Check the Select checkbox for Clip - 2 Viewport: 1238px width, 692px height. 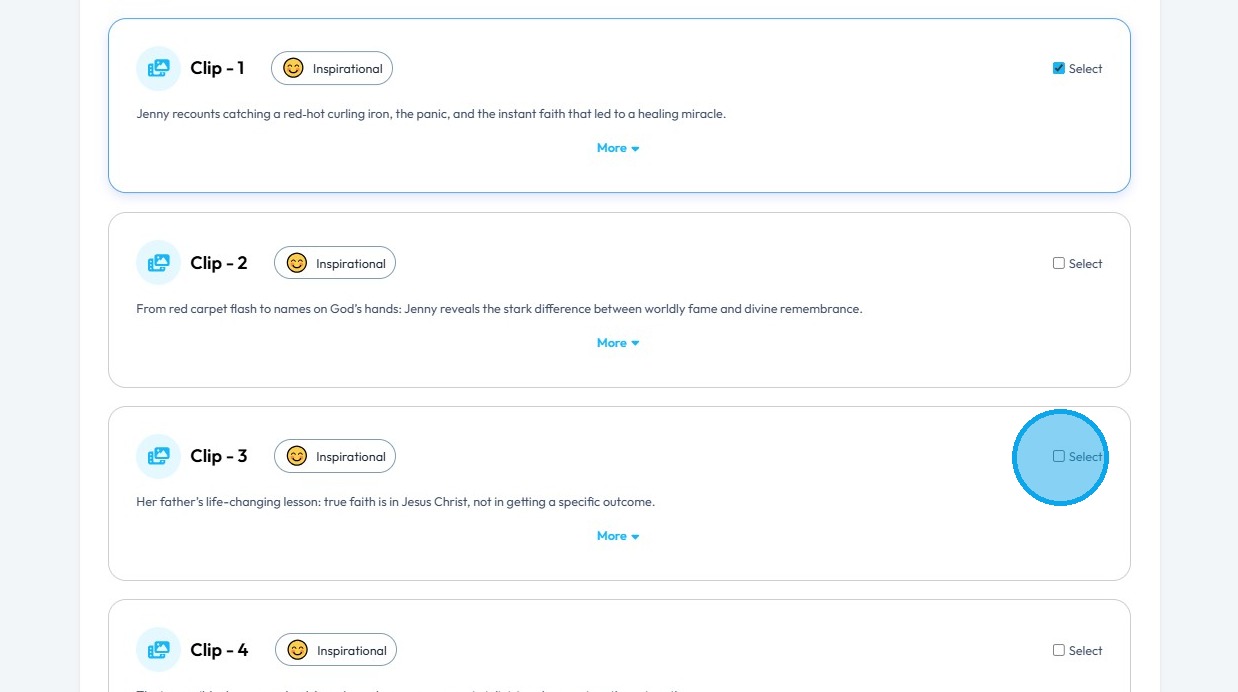pyautogui.click(x=1059, y=263)
